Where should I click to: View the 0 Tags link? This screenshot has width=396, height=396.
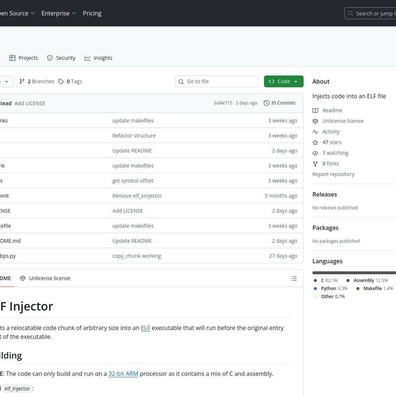pos(70,81)
